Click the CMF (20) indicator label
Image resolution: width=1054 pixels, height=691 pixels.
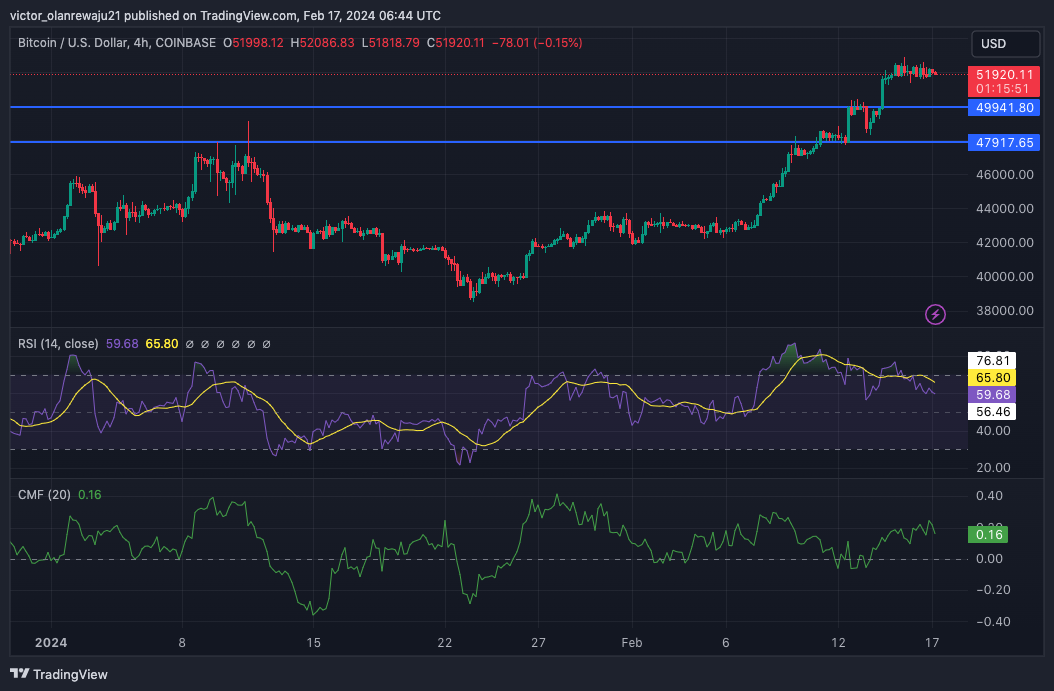(x=45, y=494)
